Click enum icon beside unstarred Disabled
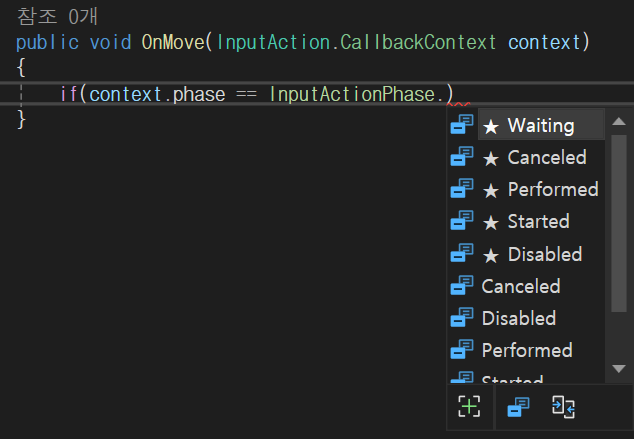This screenshot has height=439, width=634. tap(462, 317)
